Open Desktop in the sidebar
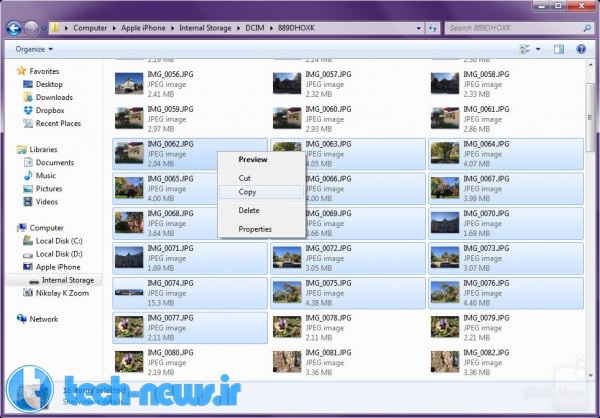The width and height of the screenshot is (600, 418). tap(49, 84)
